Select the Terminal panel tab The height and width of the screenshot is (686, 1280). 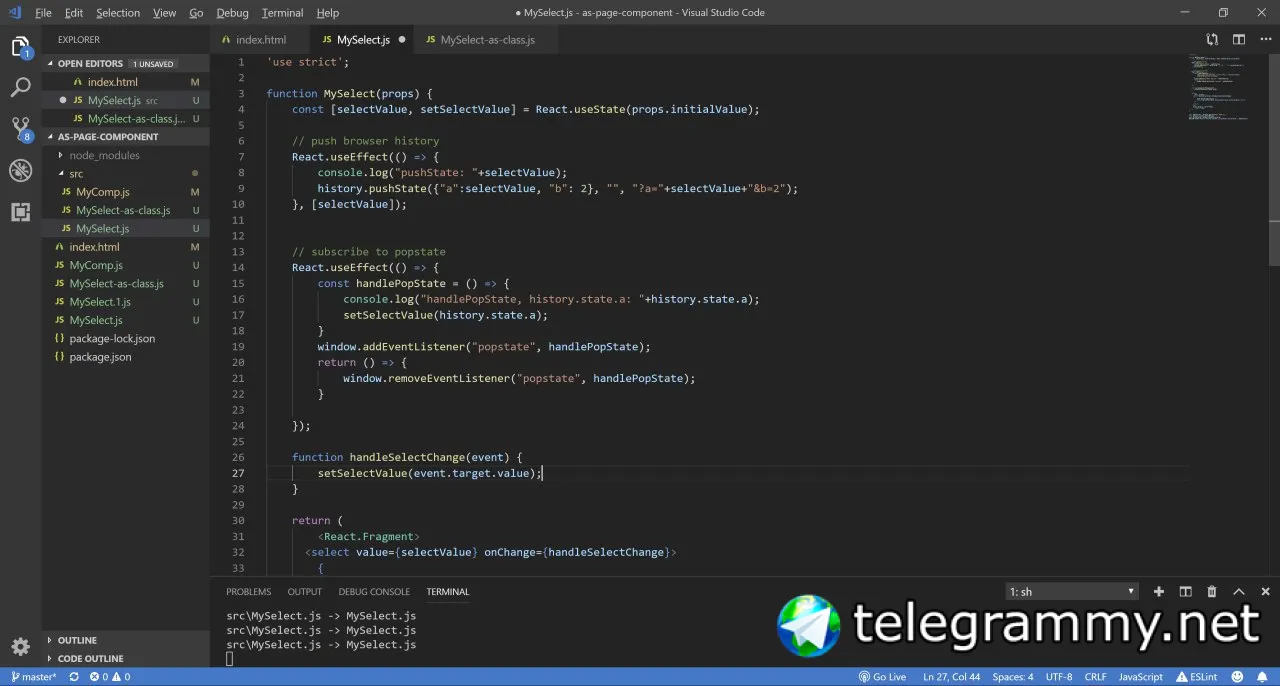tap(447, 592)
